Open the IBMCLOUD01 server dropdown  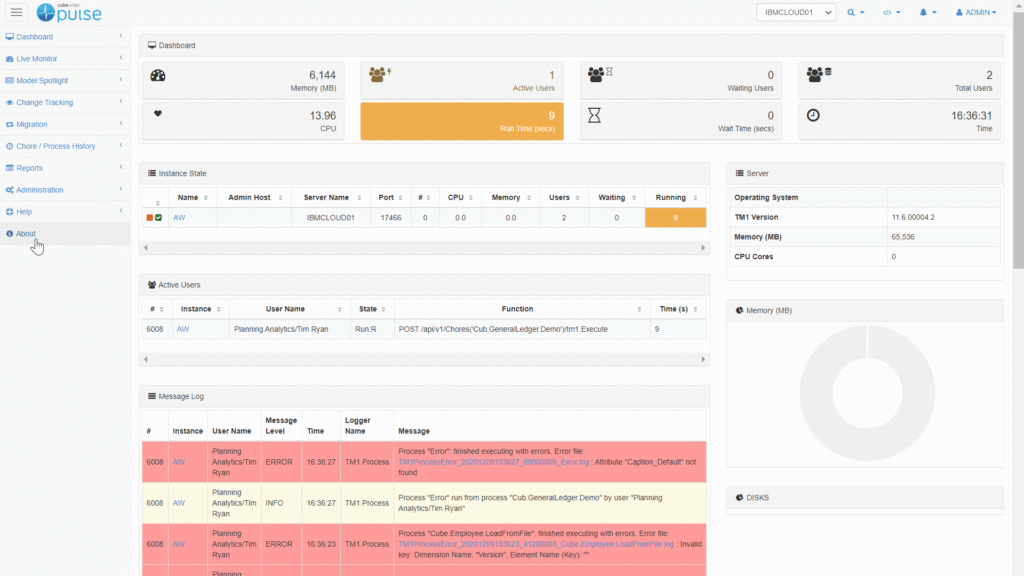tap(795, 12)
